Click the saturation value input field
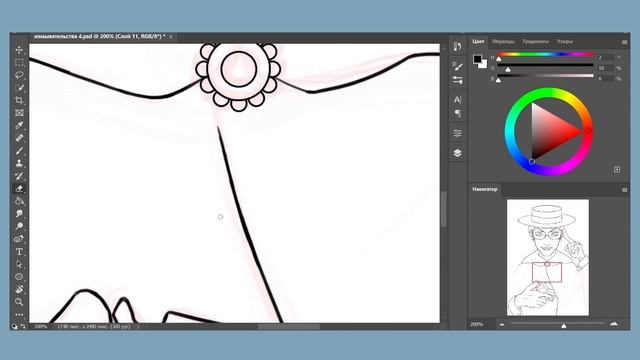Image resolution: width=640 pixels, height=360 pixels. click(605, 68)
